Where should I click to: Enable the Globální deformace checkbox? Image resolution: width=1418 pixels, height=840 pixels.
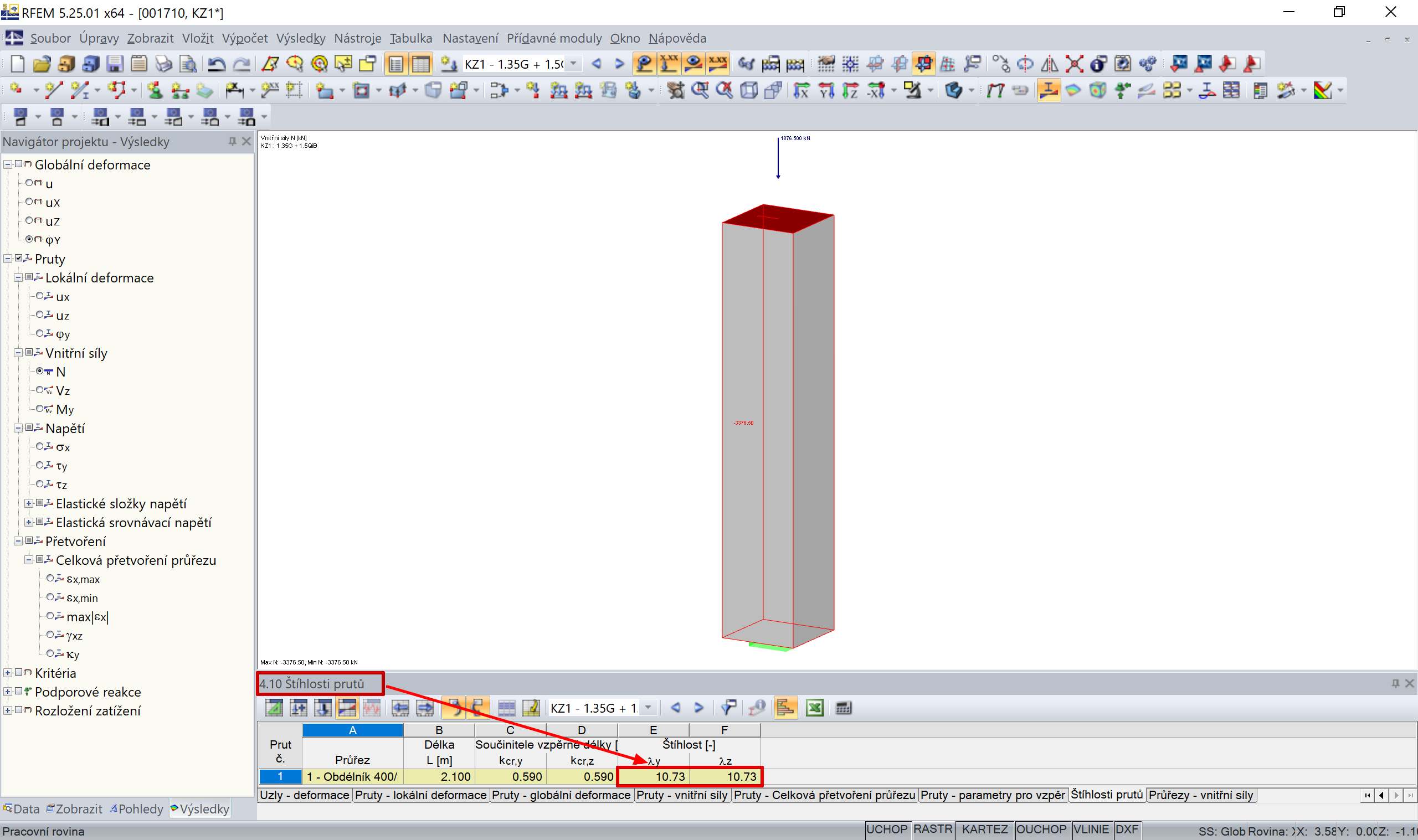(19, 164)
